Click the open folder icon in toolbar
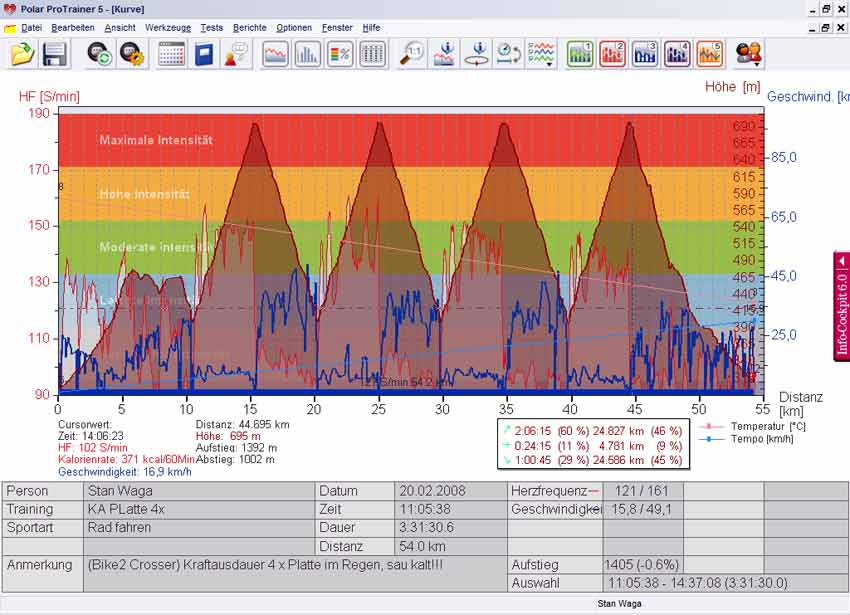The height and width of the screenshot is (615, 850). click(x=22, y=54)
